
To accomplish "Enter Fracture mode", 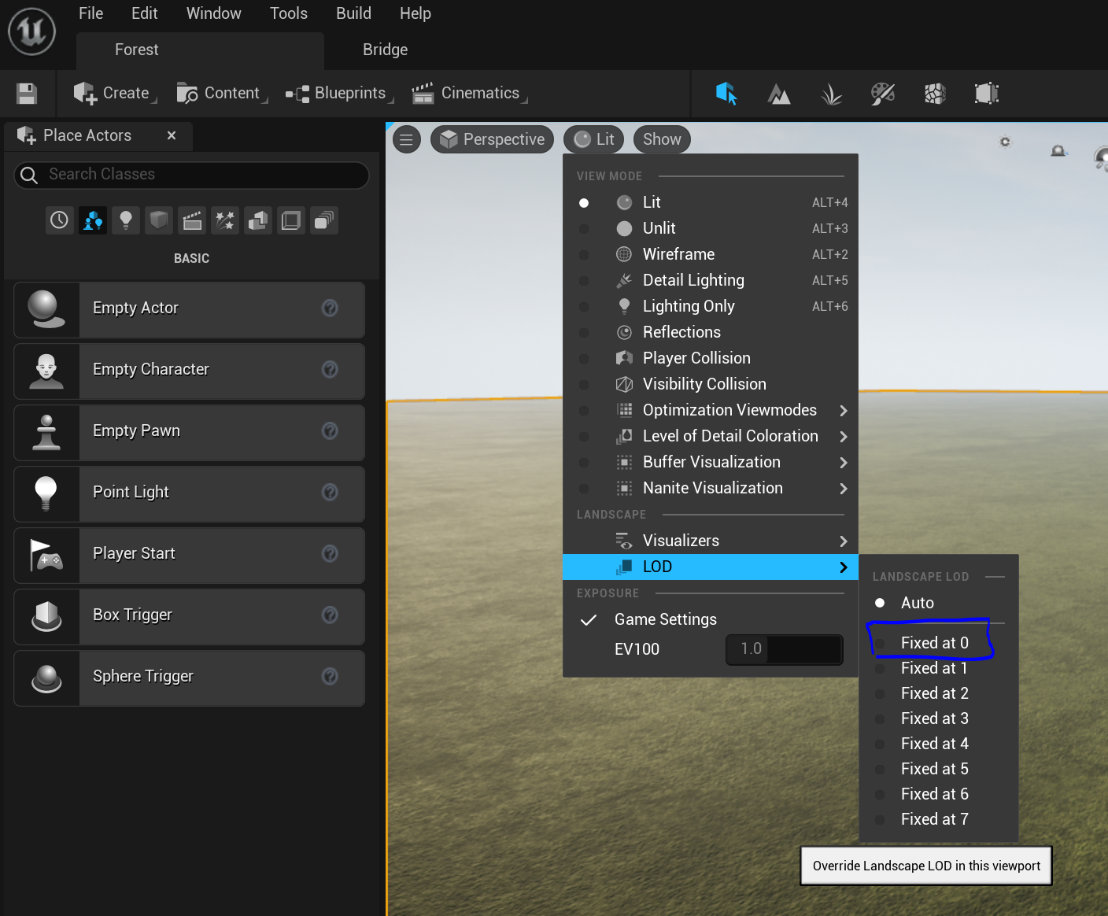I will coord(932,93).
